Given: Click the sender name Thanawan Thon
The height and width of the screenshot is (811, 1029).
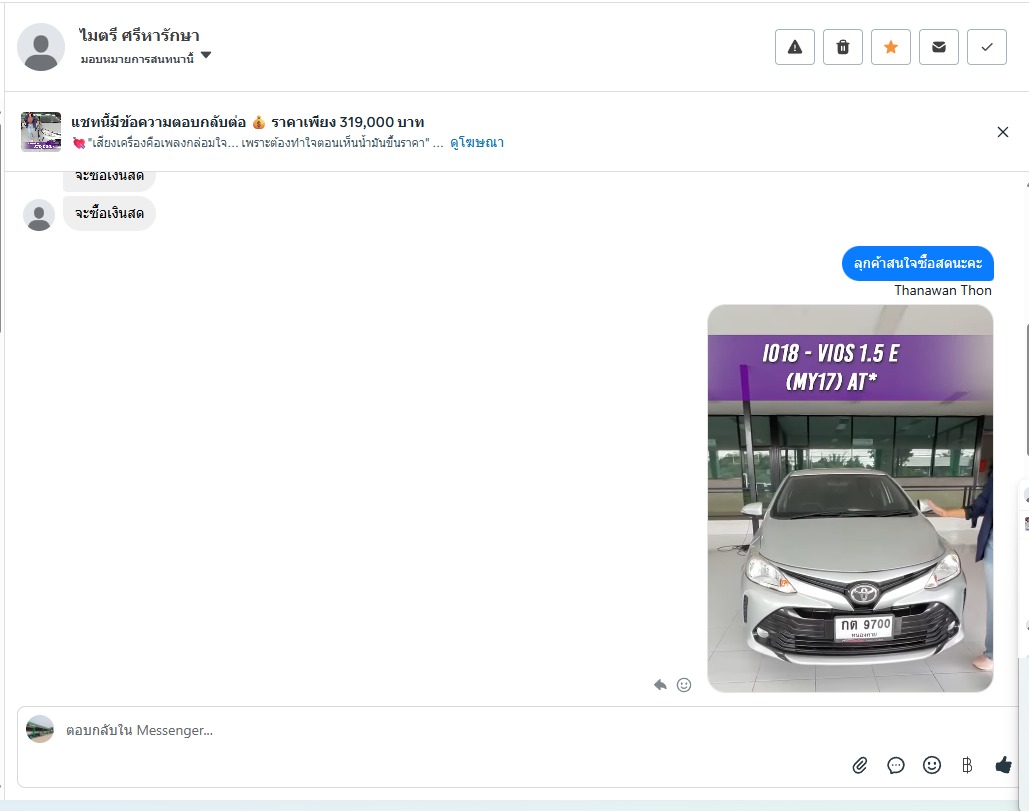Looking at the screenshot, I should (x=943, y=290).
